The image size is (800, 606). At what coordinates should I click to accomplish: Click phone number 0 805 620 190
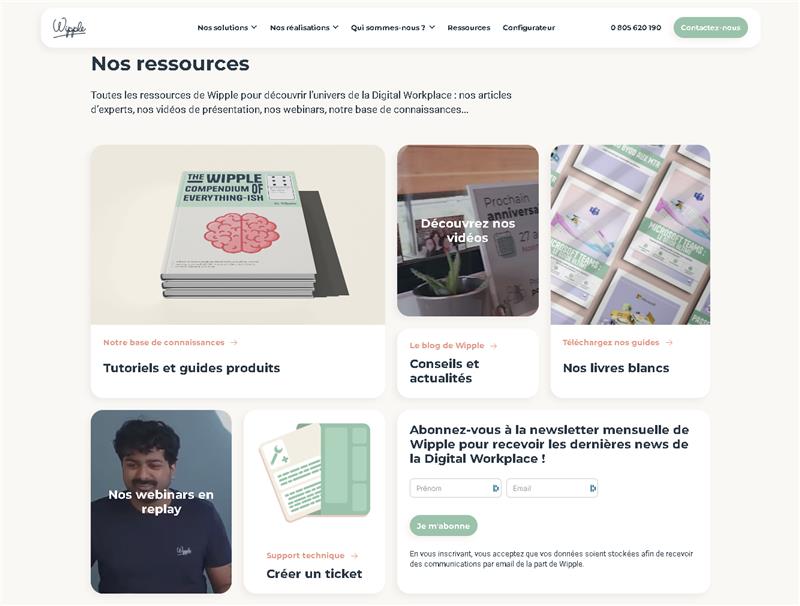point(636,28)
